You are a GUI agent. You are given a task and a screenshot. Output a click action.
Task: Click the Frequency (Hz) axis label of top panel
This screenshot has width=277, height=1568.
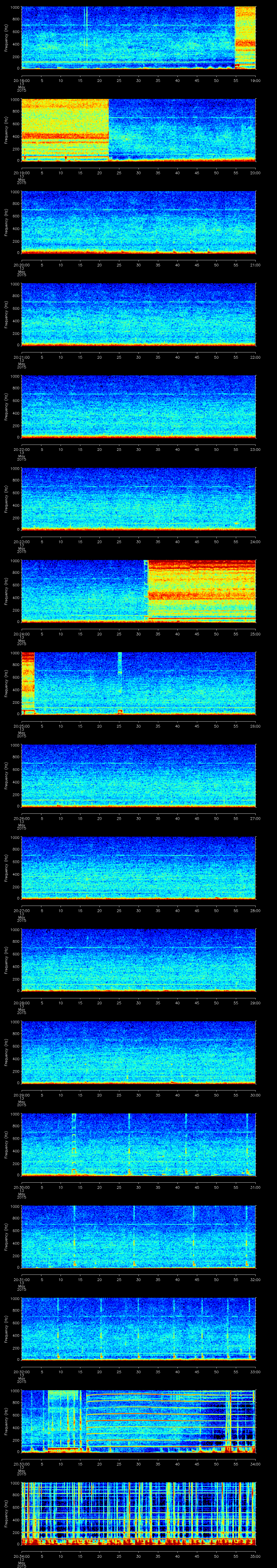click(x=7, y=38)
